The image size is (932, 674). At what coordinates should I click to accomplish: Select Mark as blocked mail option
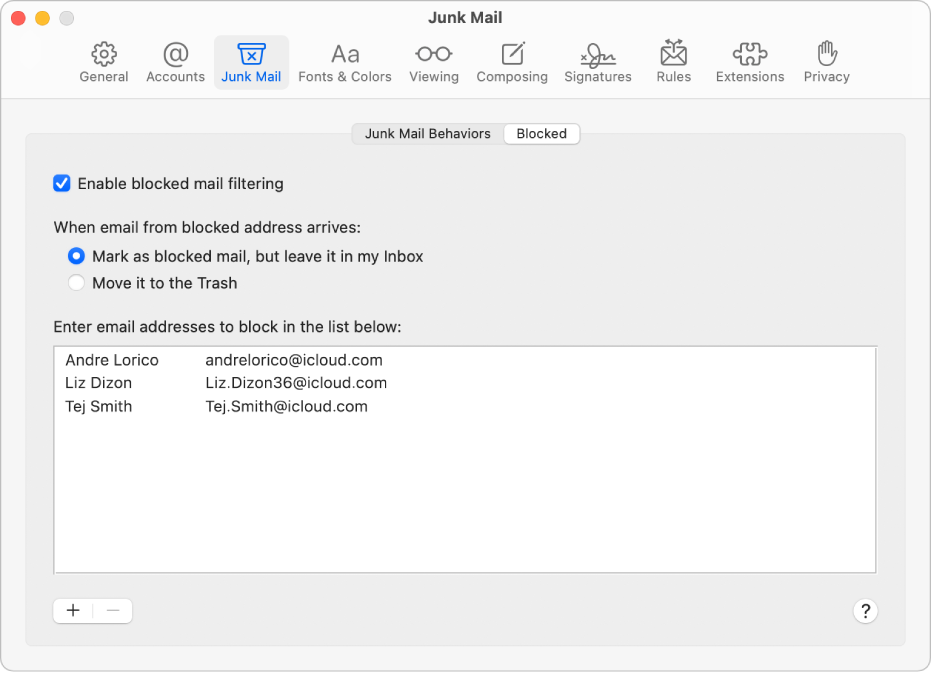76,256
